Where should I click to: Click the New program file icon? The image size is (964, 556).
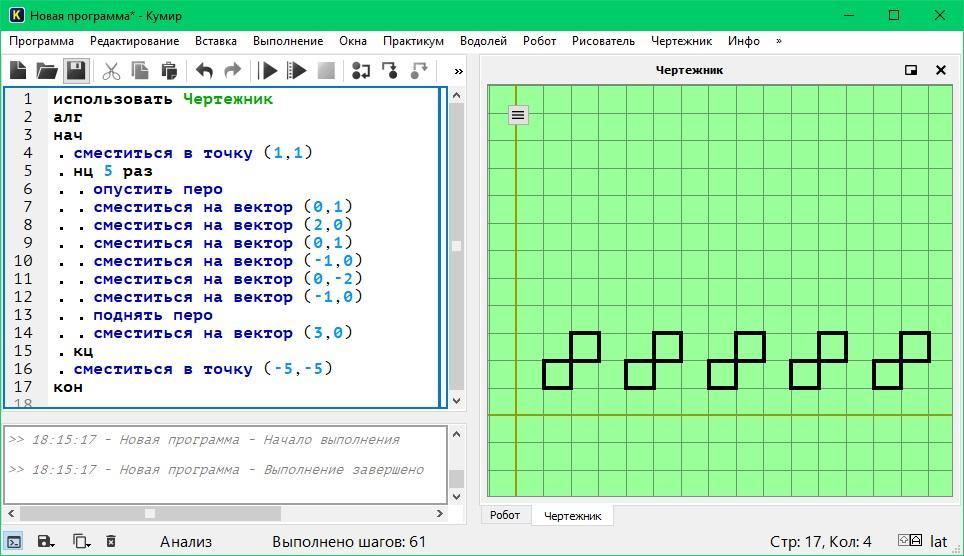point(18,70)
